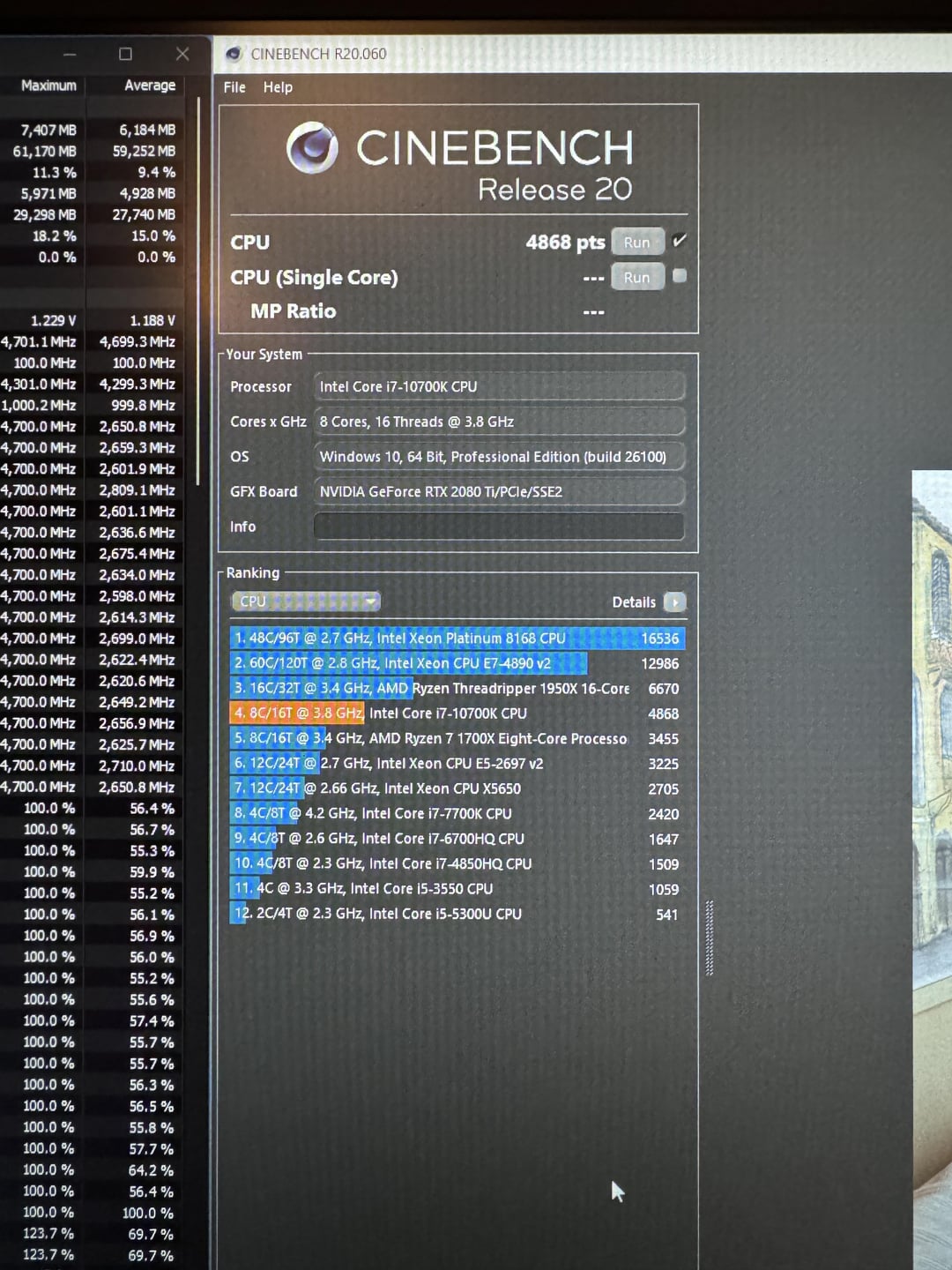Screen dimensions: 952x1270
Task: Click the Processor field Intel Core i7-10700K CPU
Action: pos(500,386)
